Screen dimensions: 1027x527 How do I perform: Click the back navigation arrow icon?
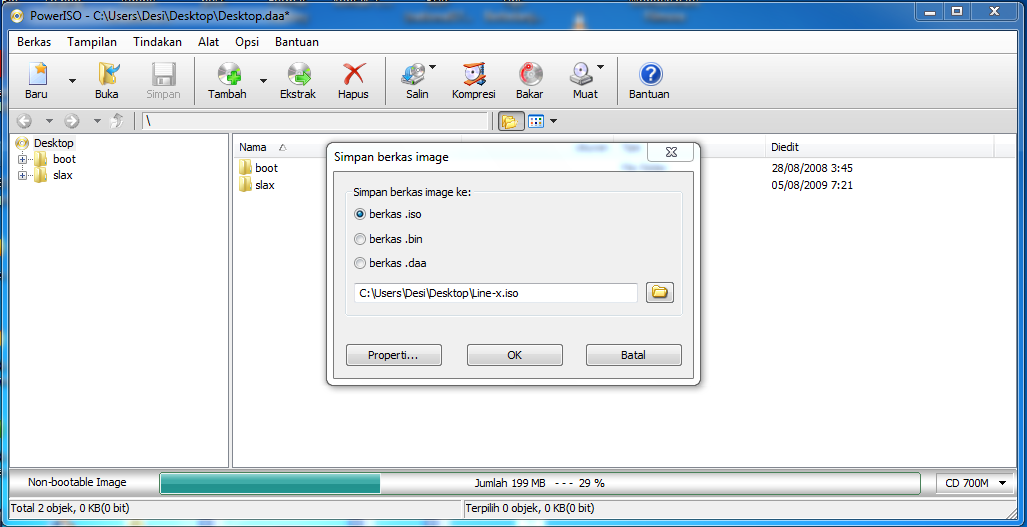point(24,121)
